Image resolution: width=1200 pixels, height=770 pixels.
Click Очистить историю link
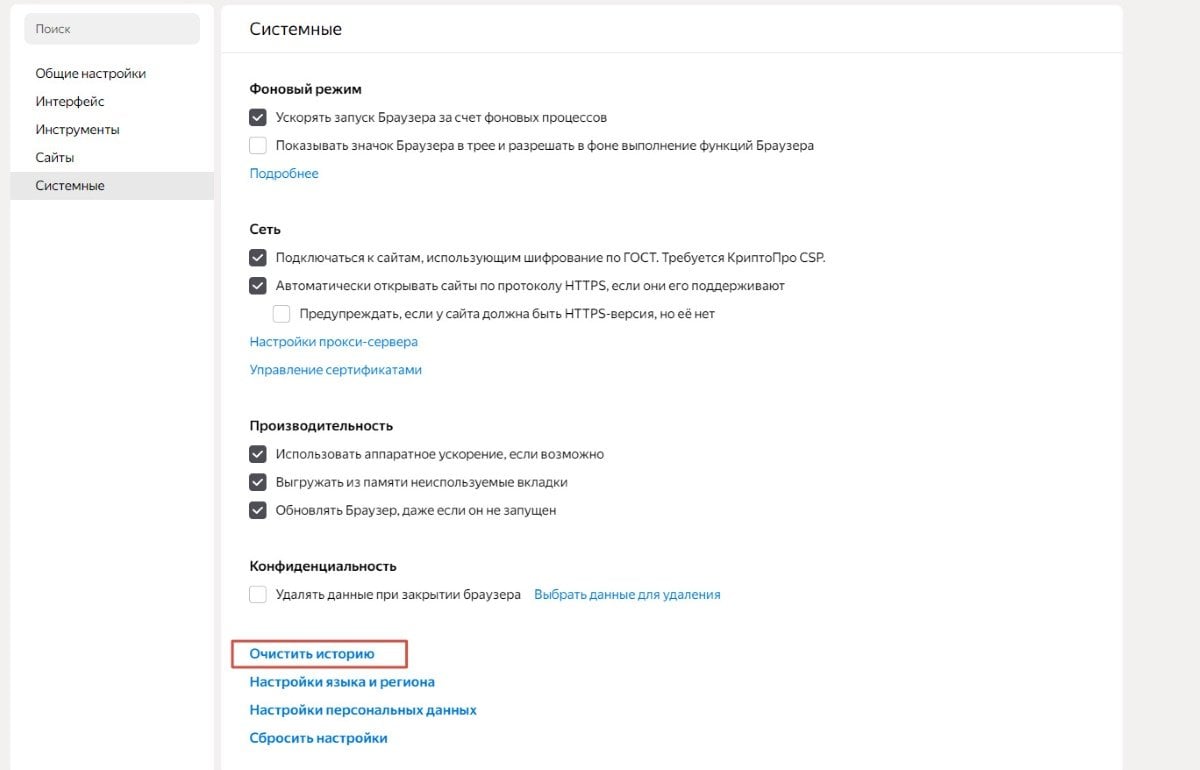(x=312, y=654)
